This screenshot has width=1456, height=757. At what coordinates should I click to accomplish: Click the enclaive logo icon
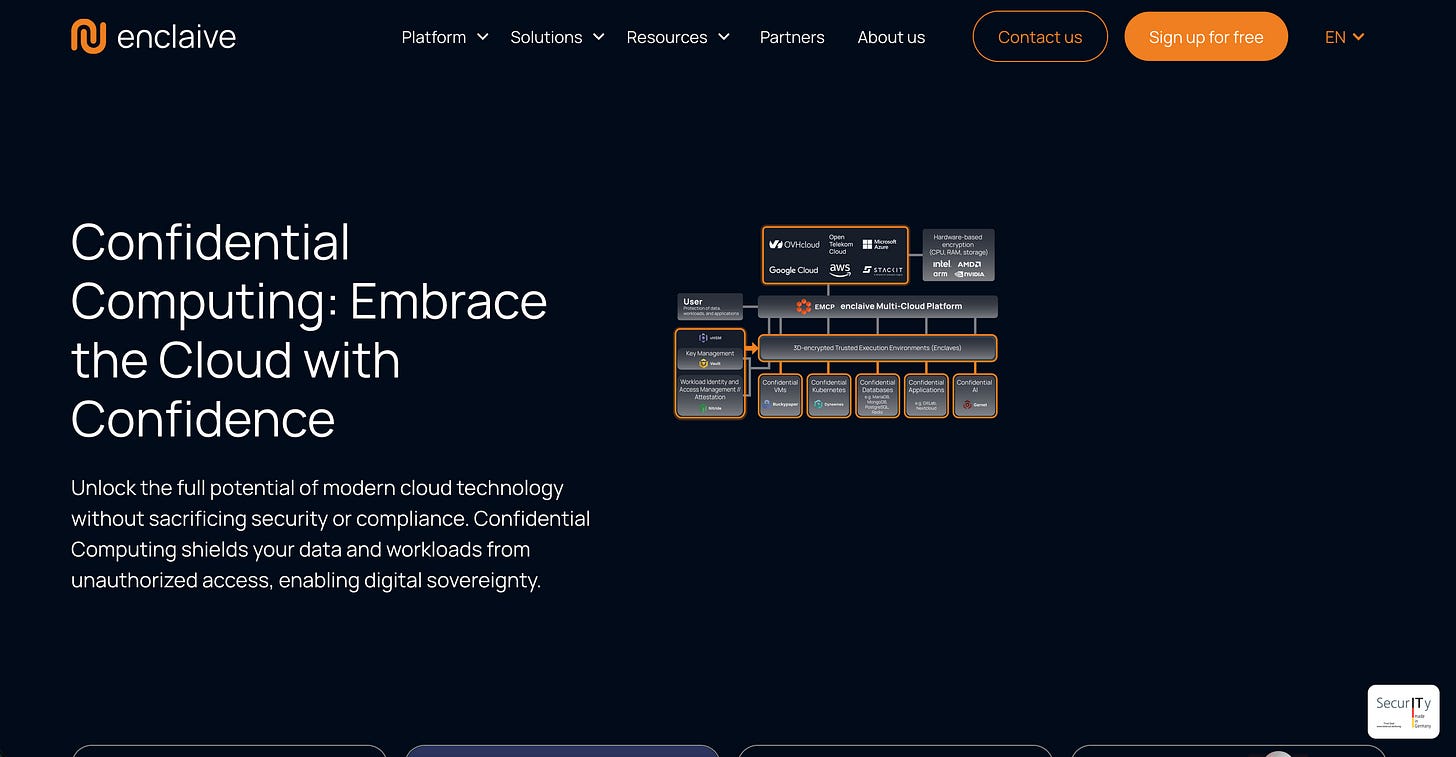tap(88, 36)
